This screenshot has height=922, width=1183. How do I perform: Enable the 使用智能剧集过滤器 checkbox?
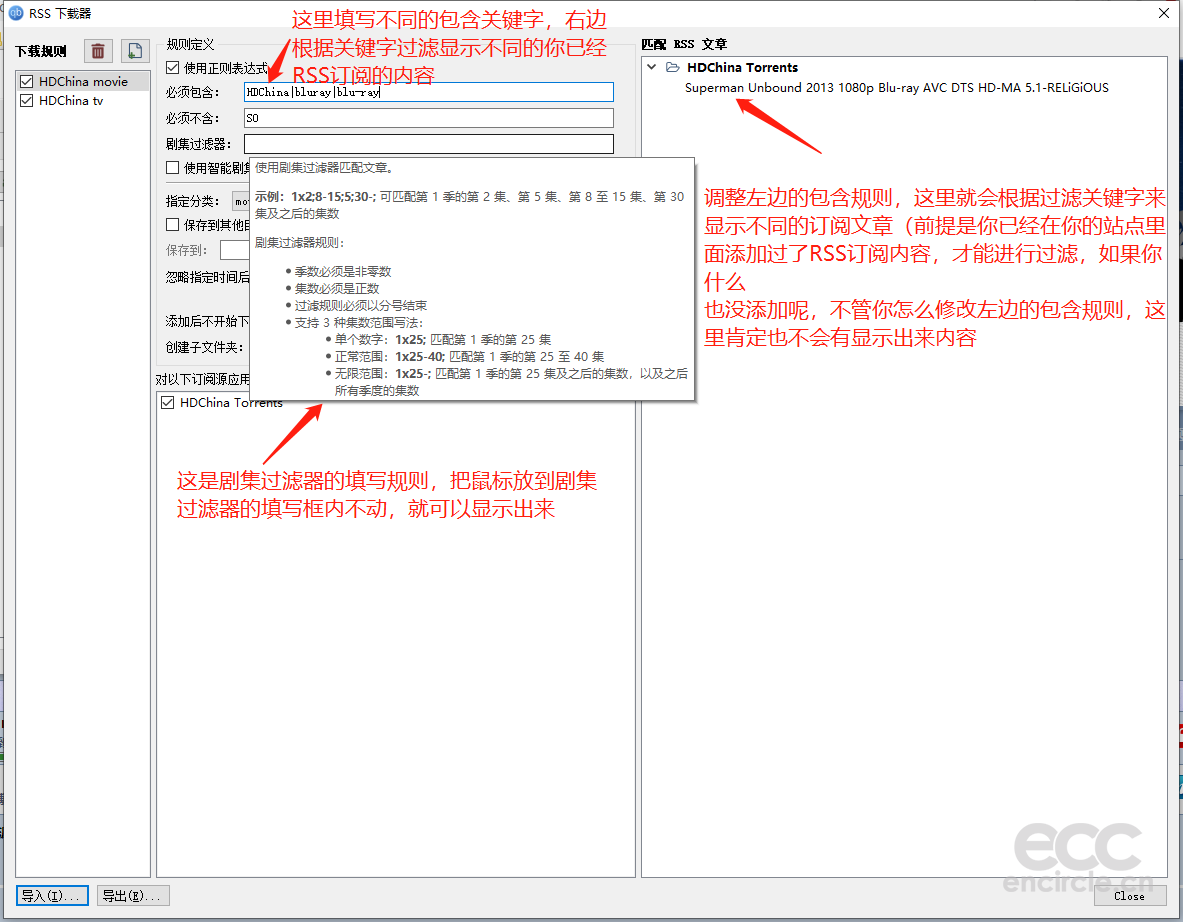[x=173, y=168]
